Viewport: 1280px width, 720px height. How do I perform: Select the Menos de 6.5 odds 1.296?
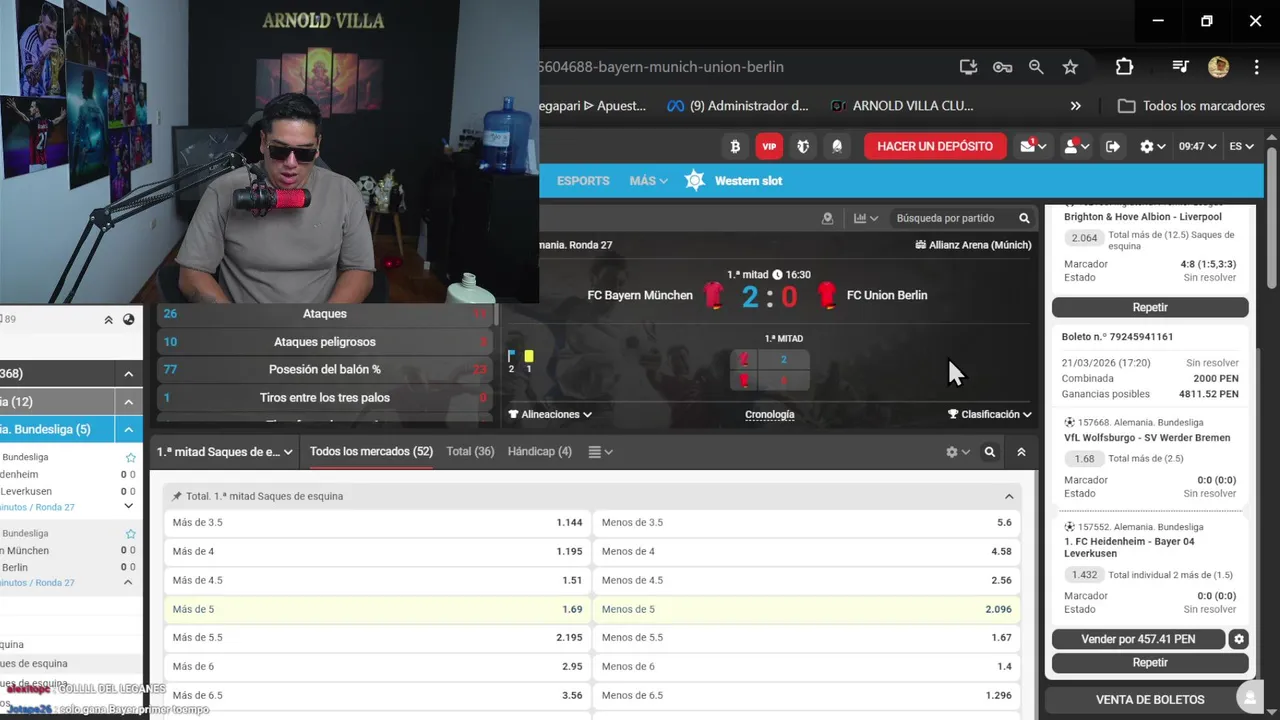point(807,695)
